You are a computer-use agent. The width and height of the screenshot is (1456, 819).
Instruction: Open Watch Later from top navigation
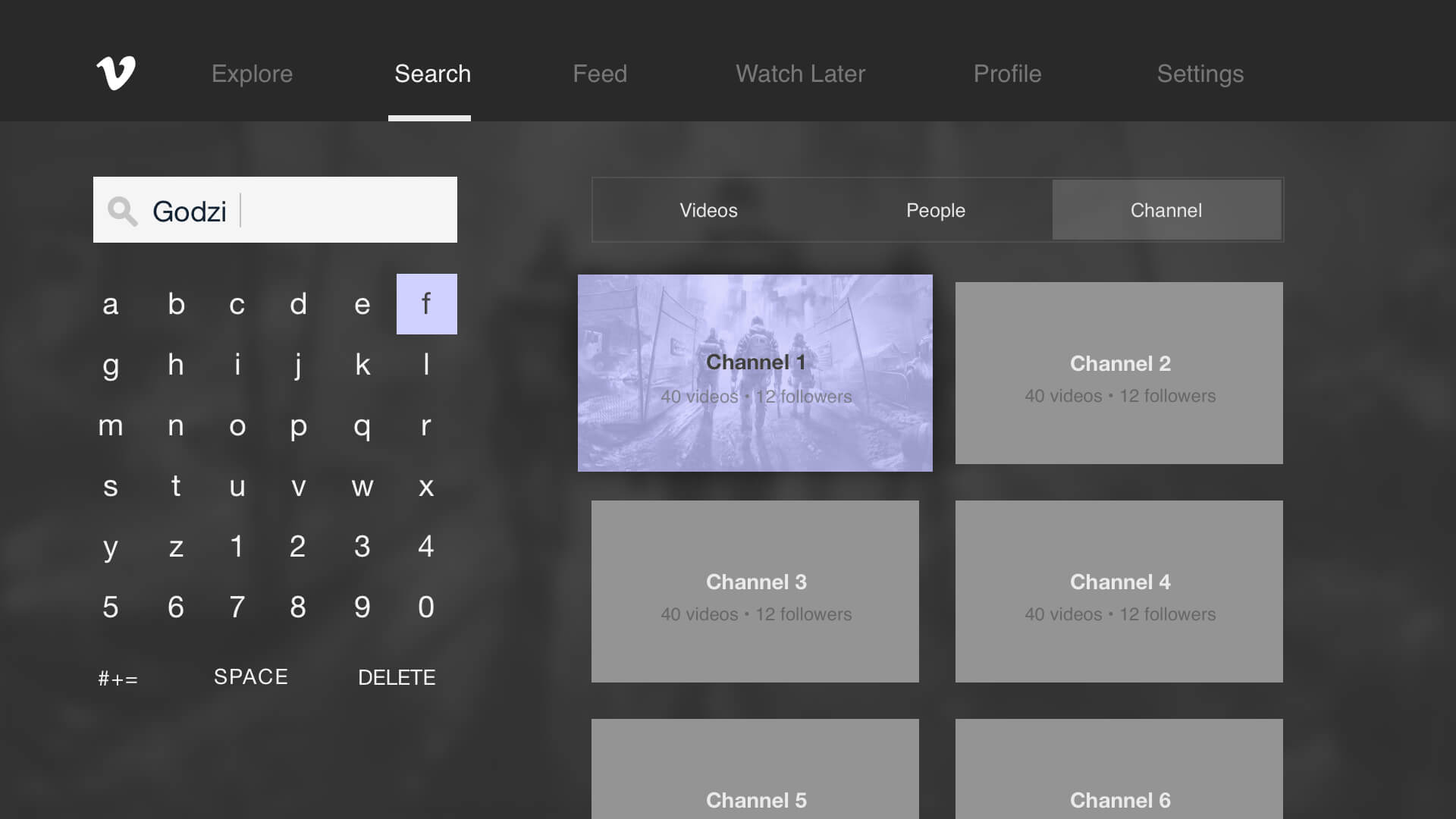(800, 74)
